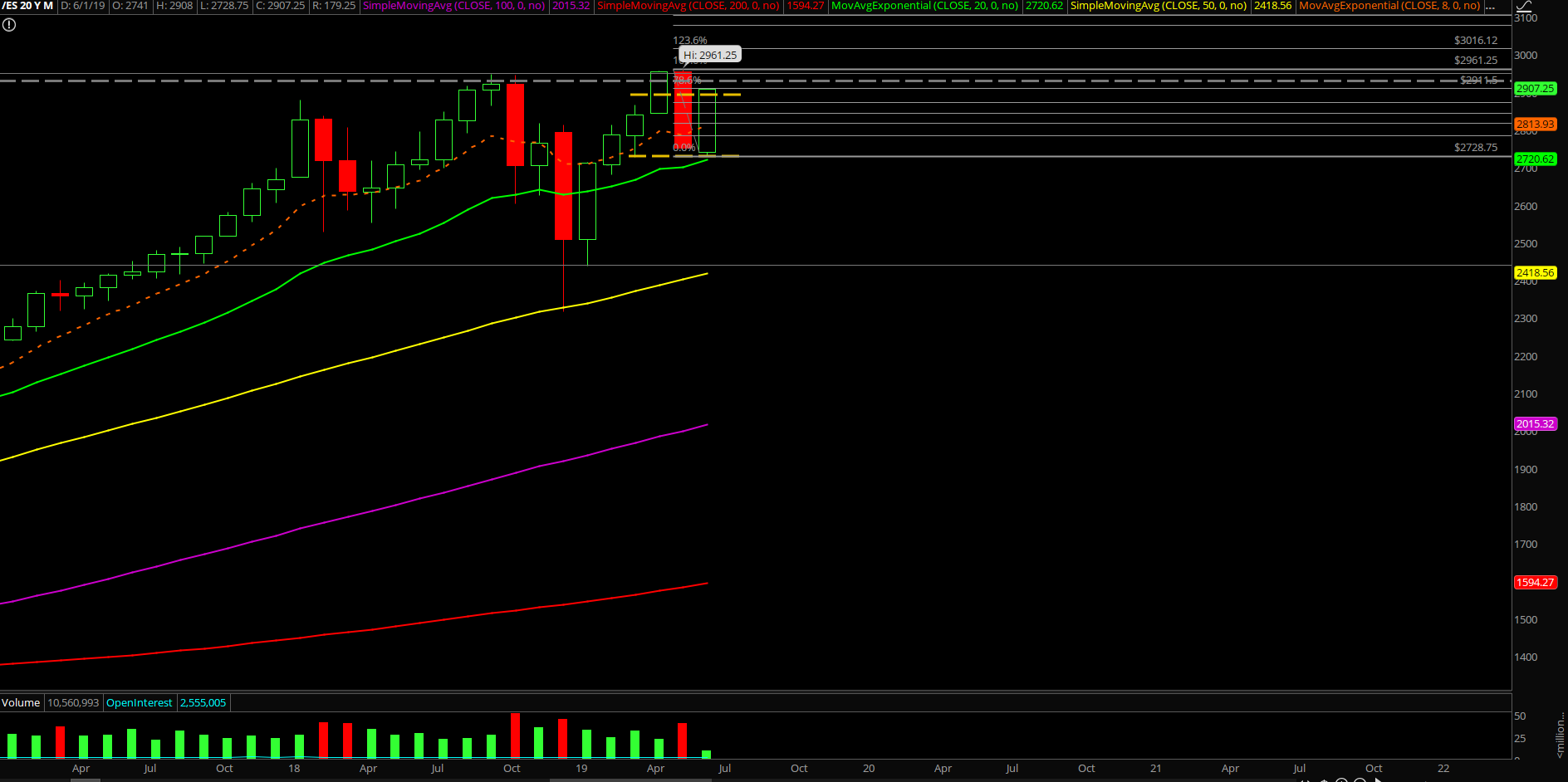Screen dimensions: 1568x782
Task: Click the Volume study label
Action: point(21,702)
